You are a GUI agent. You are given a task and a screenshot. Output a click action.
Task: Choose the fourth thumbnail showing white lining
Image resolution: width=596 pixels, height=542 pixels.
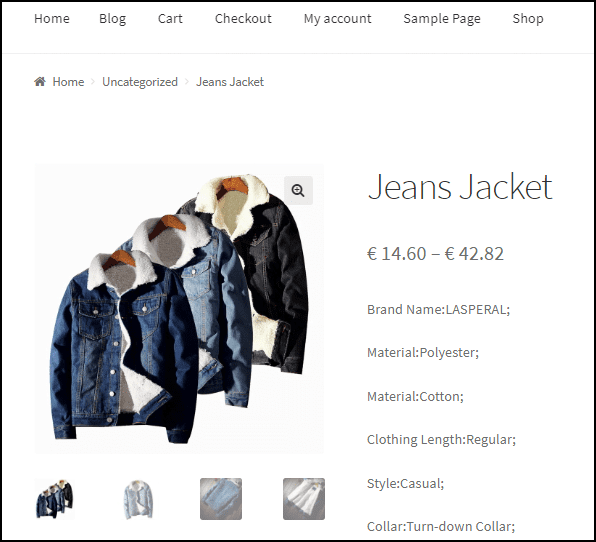tap(304, 499)
